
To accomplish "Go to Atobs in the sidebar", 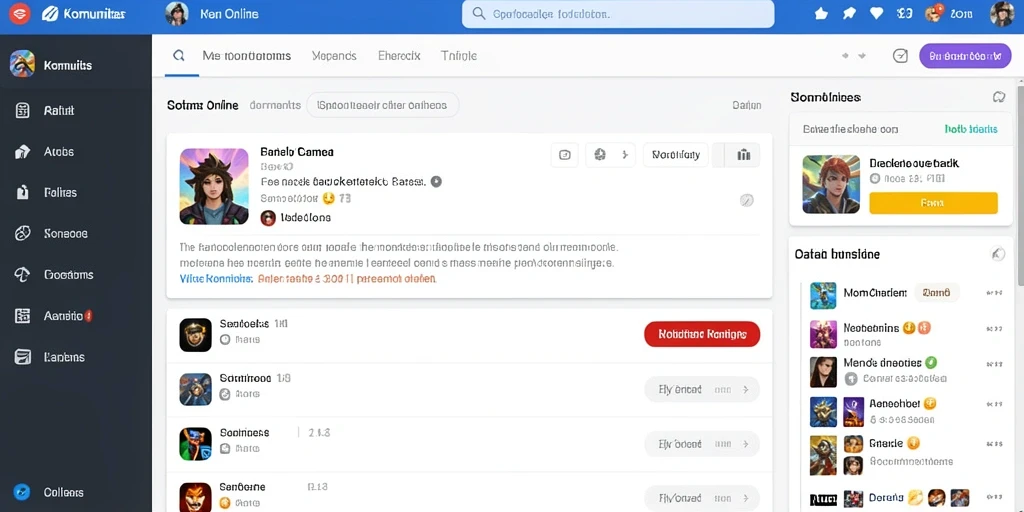I will [x=76, y=152].
